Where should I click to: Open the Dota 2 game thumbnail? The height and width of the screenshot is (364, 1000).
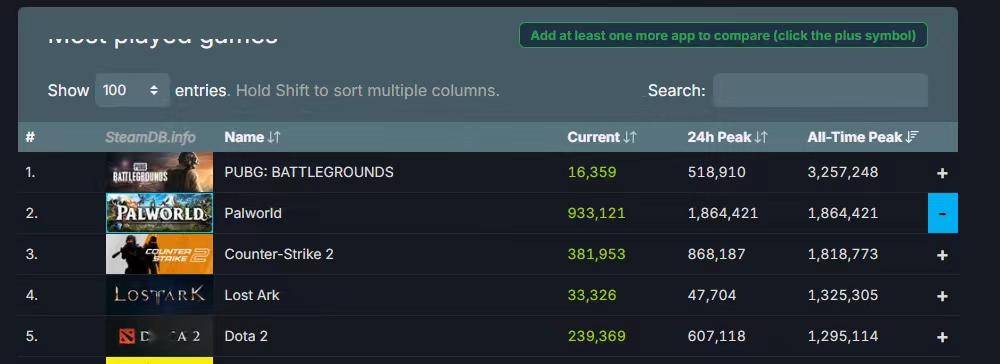(159, 335)
